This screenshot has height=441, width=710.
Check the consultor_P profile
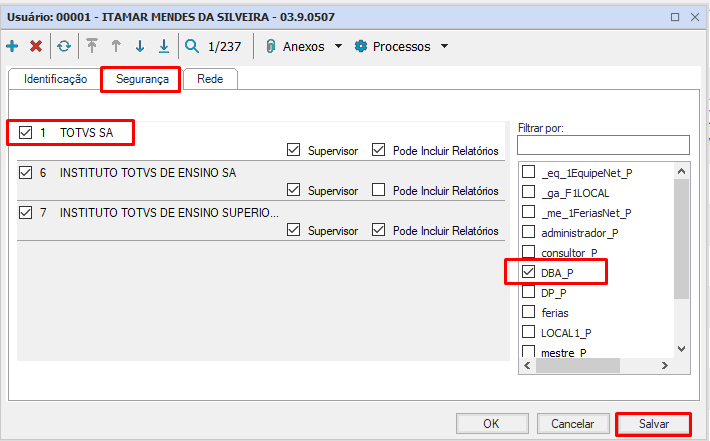pyautogui.click(x=528, y=251)
